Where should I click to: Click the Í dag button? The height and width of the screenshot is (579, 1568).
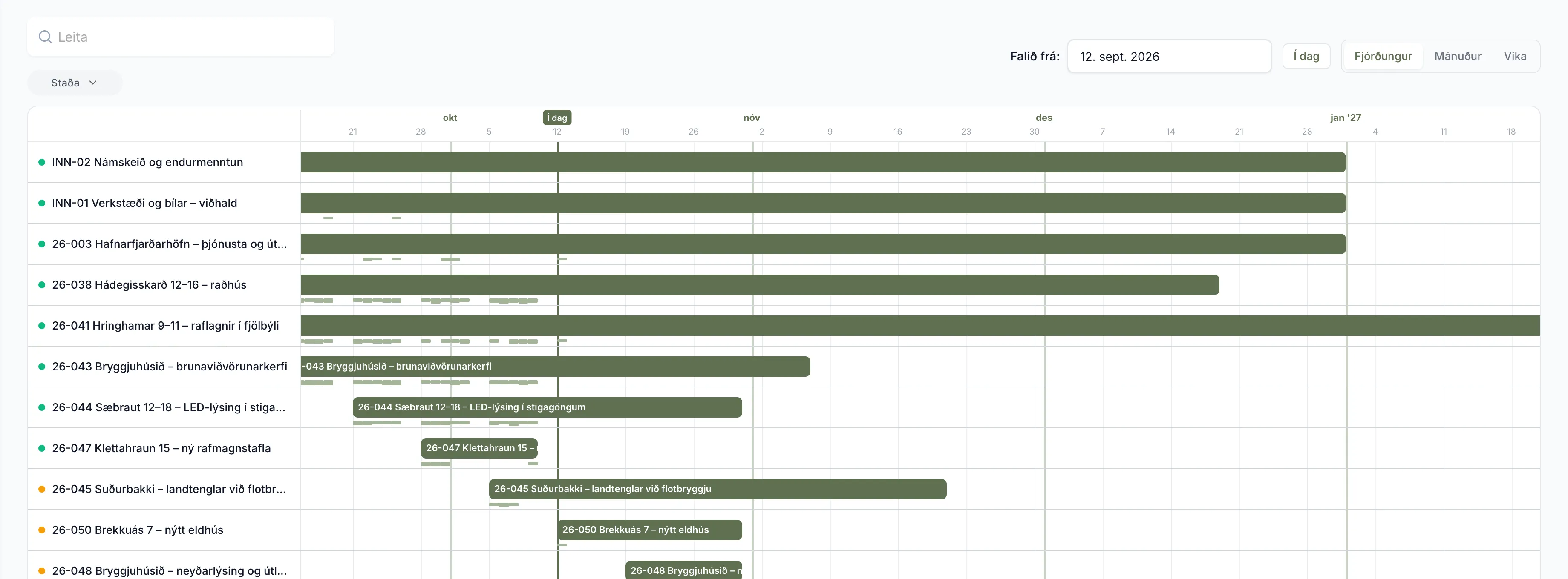pyautogui.click(x=1306, y=56)
